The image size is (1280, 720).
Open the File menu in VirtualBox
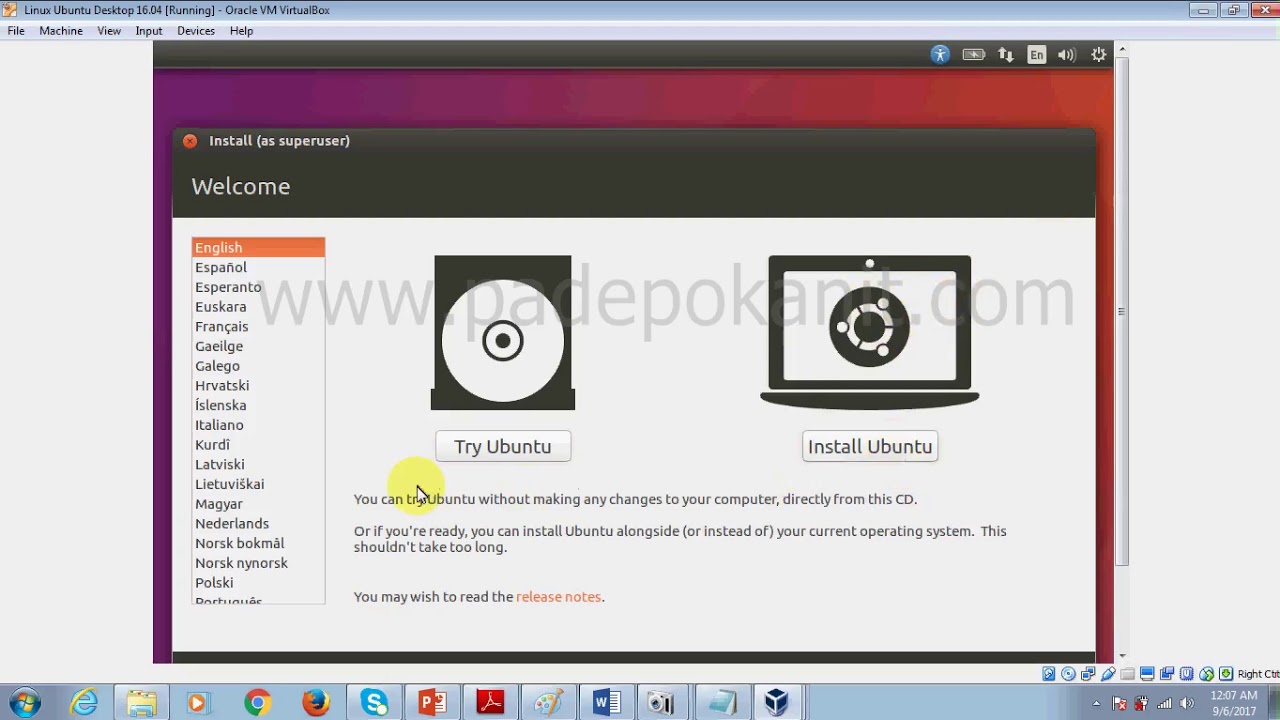pos(16,31)
